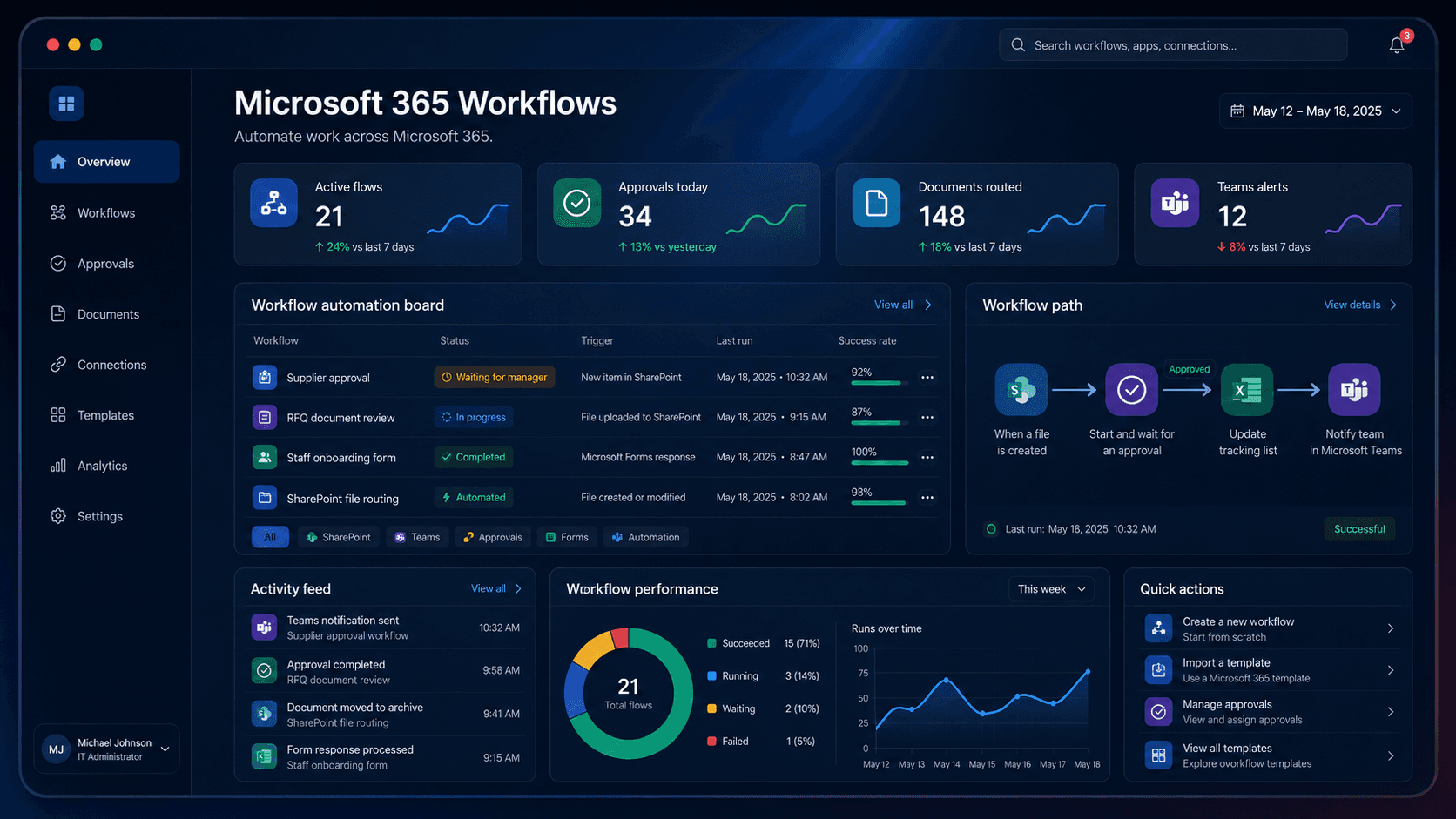1456x819 pixels.
Task: Click the Create a new workflow icon
Action: pyautogui.click(x=1158, y=628)
